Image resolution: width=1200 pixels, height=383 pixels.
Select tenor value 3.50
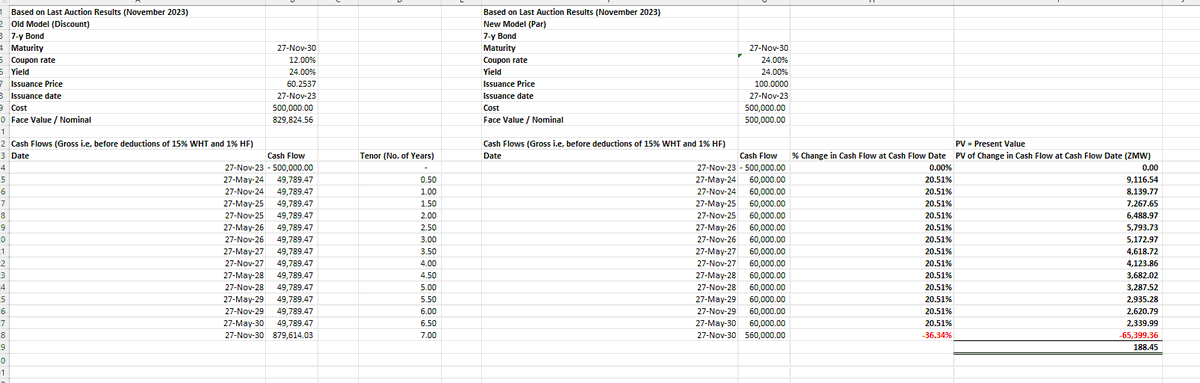click(x=427, y=251)
